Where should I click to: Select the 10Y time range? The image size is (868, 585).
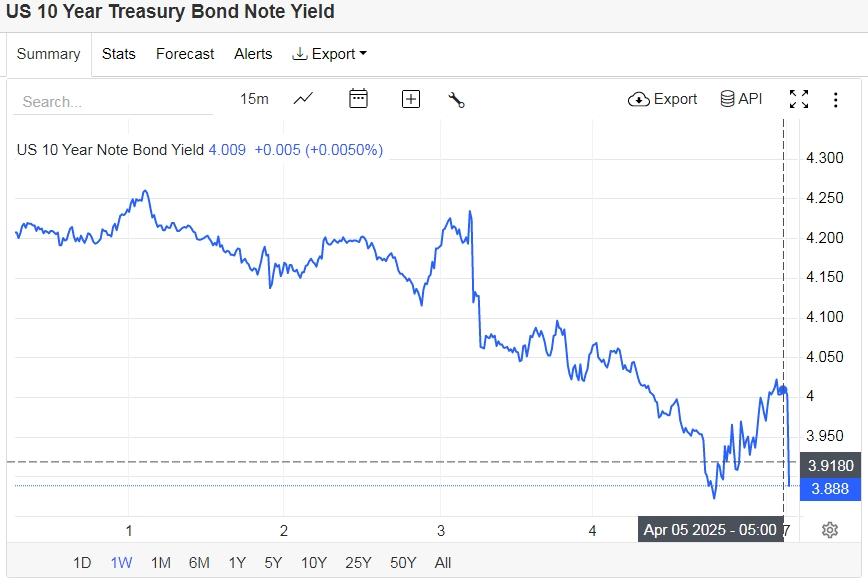pyautogui.click(x=313, y=562)
